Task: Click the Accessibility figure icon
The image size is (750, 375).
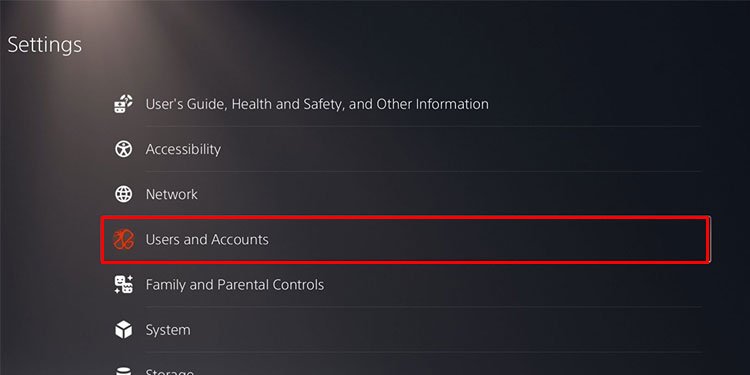Action: pyautogui.click(x=123, y=149)
